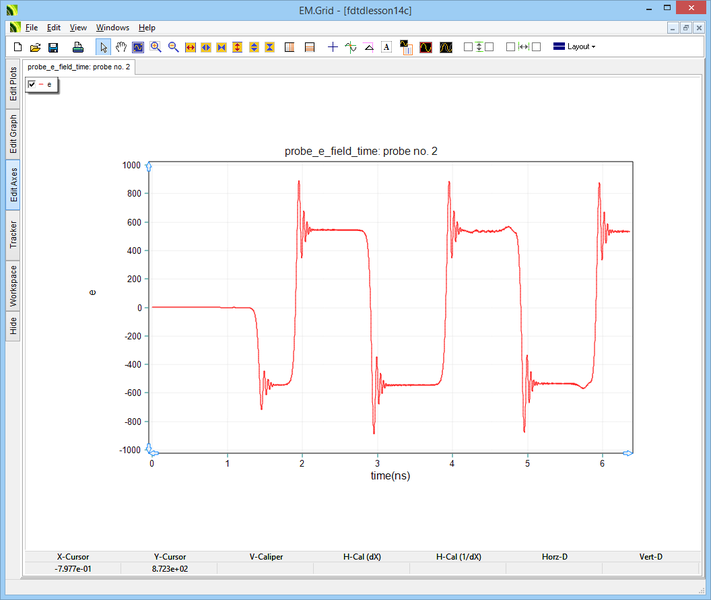Select the Pan hand tool
This screenshot has width=711, height=600.
tap(121, 47)
